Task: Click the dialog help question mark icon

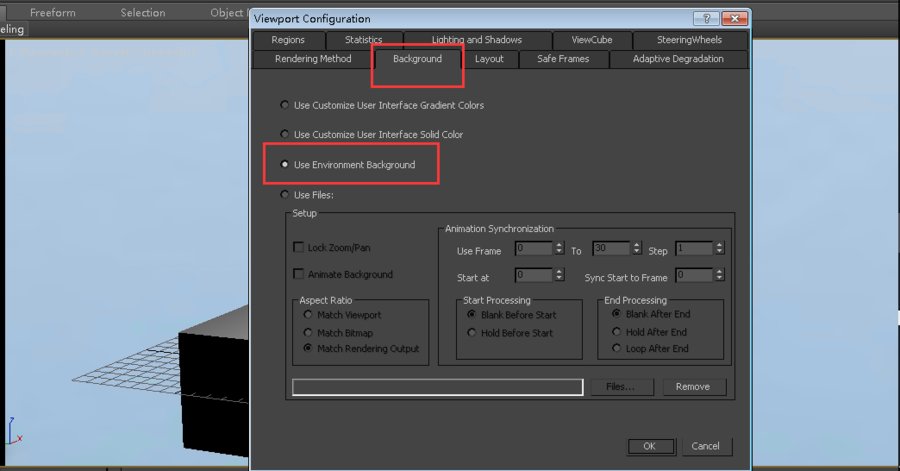Action: [706, 18]
